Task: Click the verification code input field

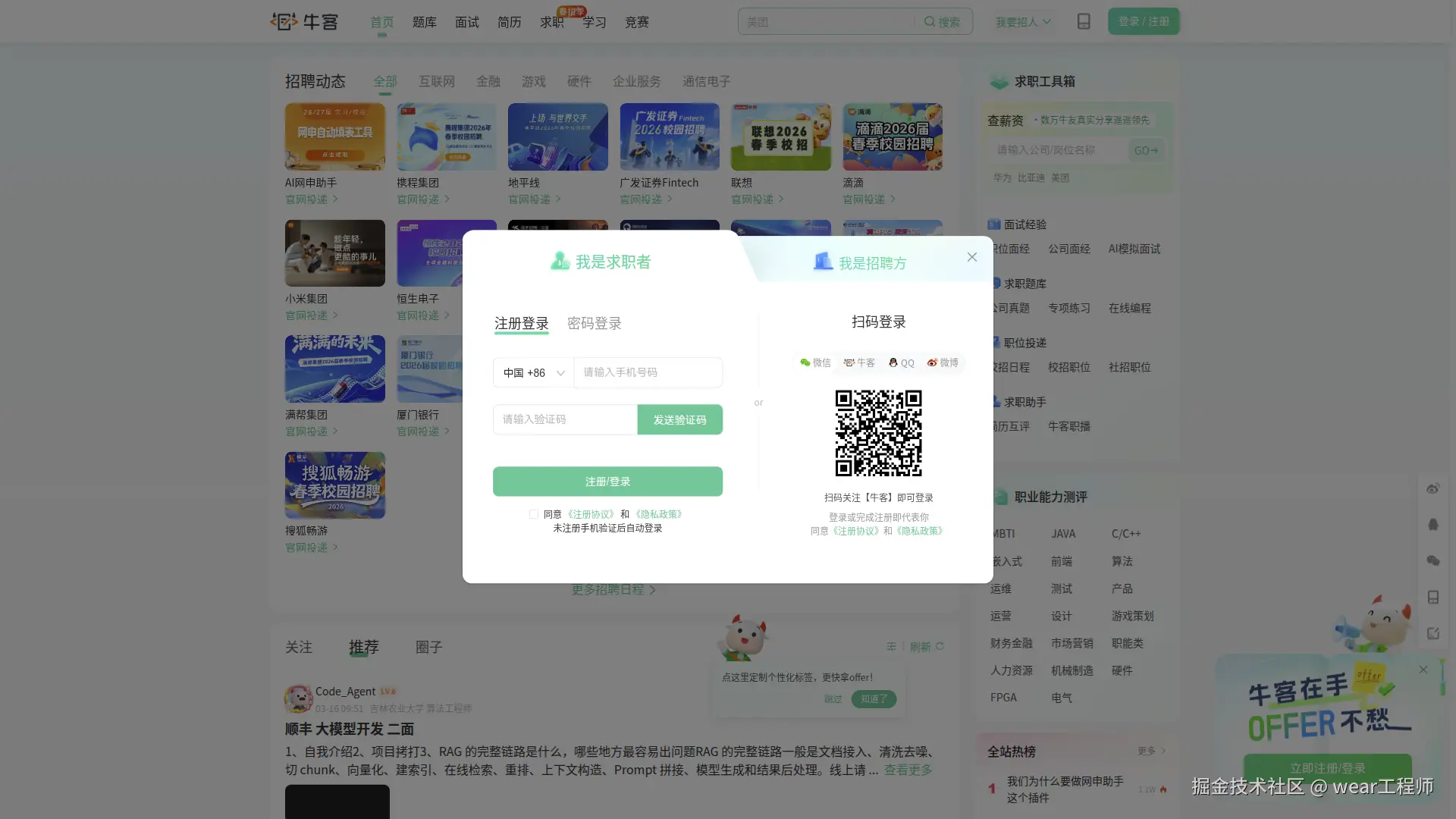Action: pyautogui.click(x=565, y=420)
